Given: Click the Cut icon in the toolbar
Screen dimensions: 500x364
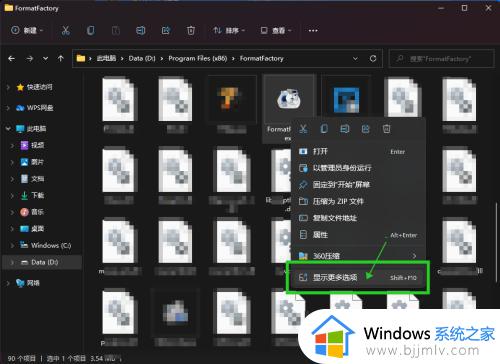Looking at the screenshot, I should [66, 31].
